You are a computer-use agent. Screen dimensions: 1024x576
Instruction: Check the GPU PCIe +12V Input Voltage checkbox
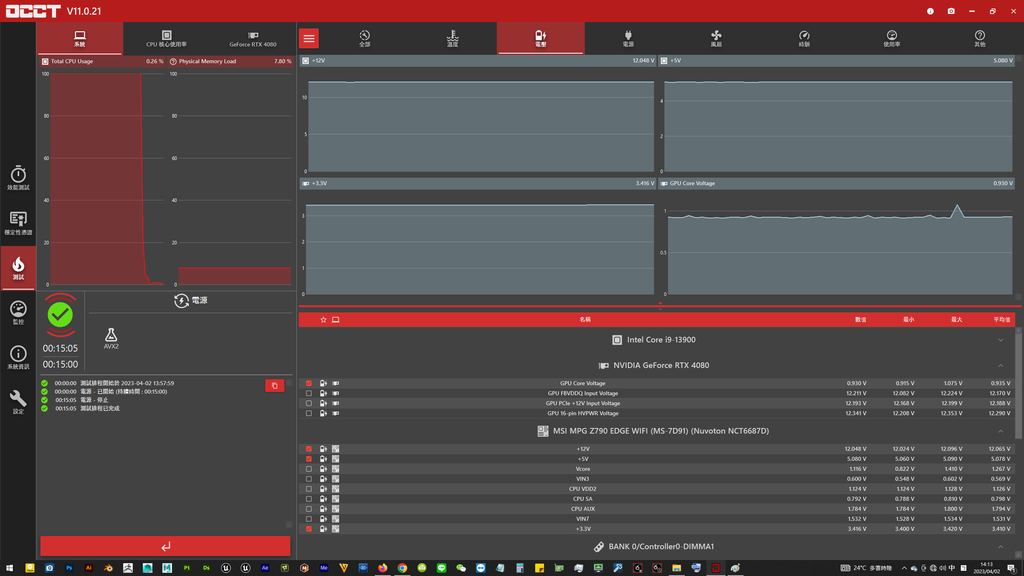[x=309, y=403]
